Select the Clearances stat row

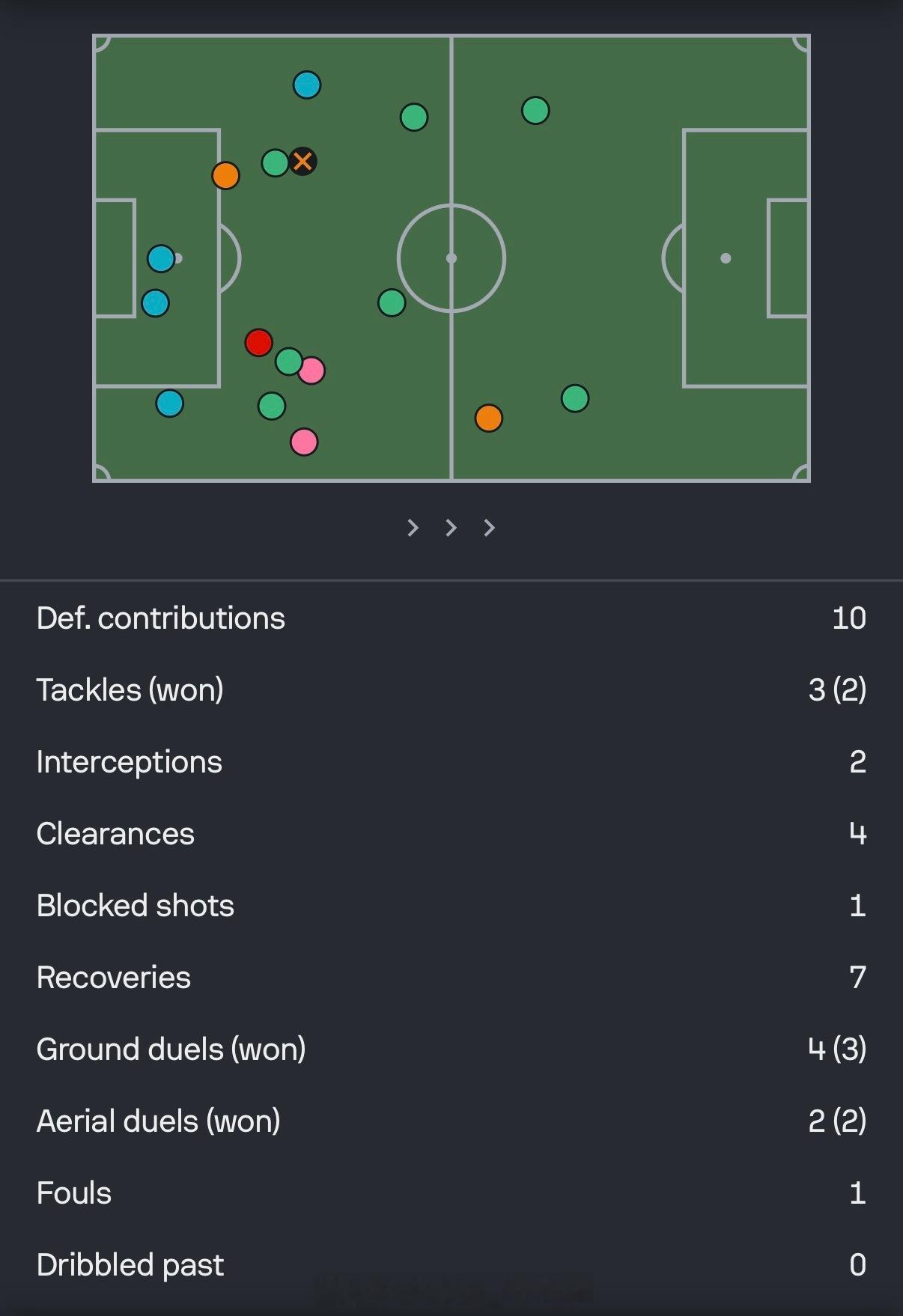tap(451, 834)
